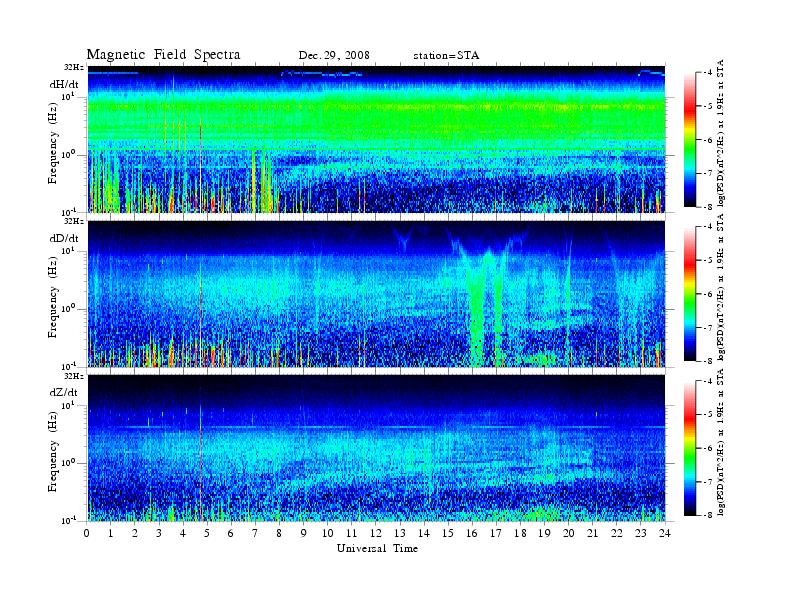Image resolution: width=792 pixels, height=612 pixels.
Task: Click the color scale bar beside dZ/dt panel
Action: tap(690, 448)
